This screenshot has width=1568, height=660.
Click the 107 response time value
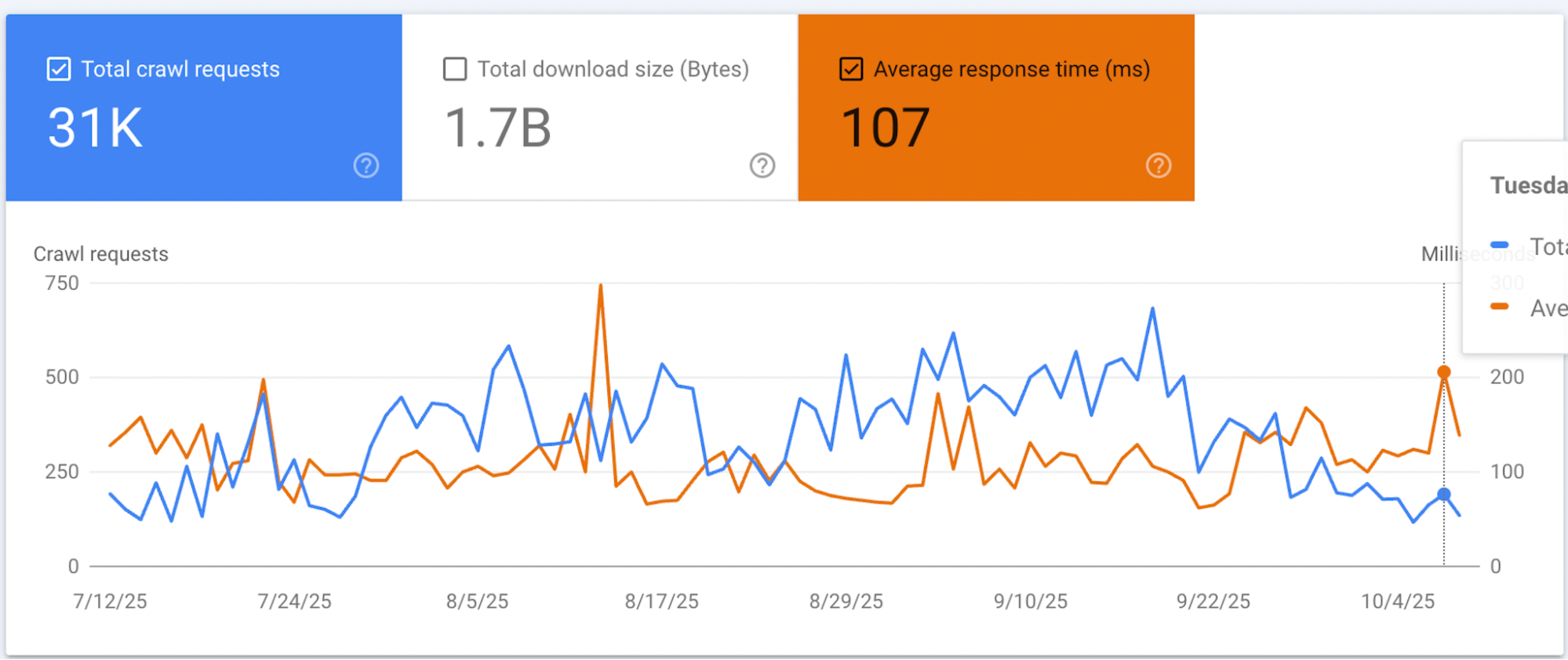pos(886,128)
